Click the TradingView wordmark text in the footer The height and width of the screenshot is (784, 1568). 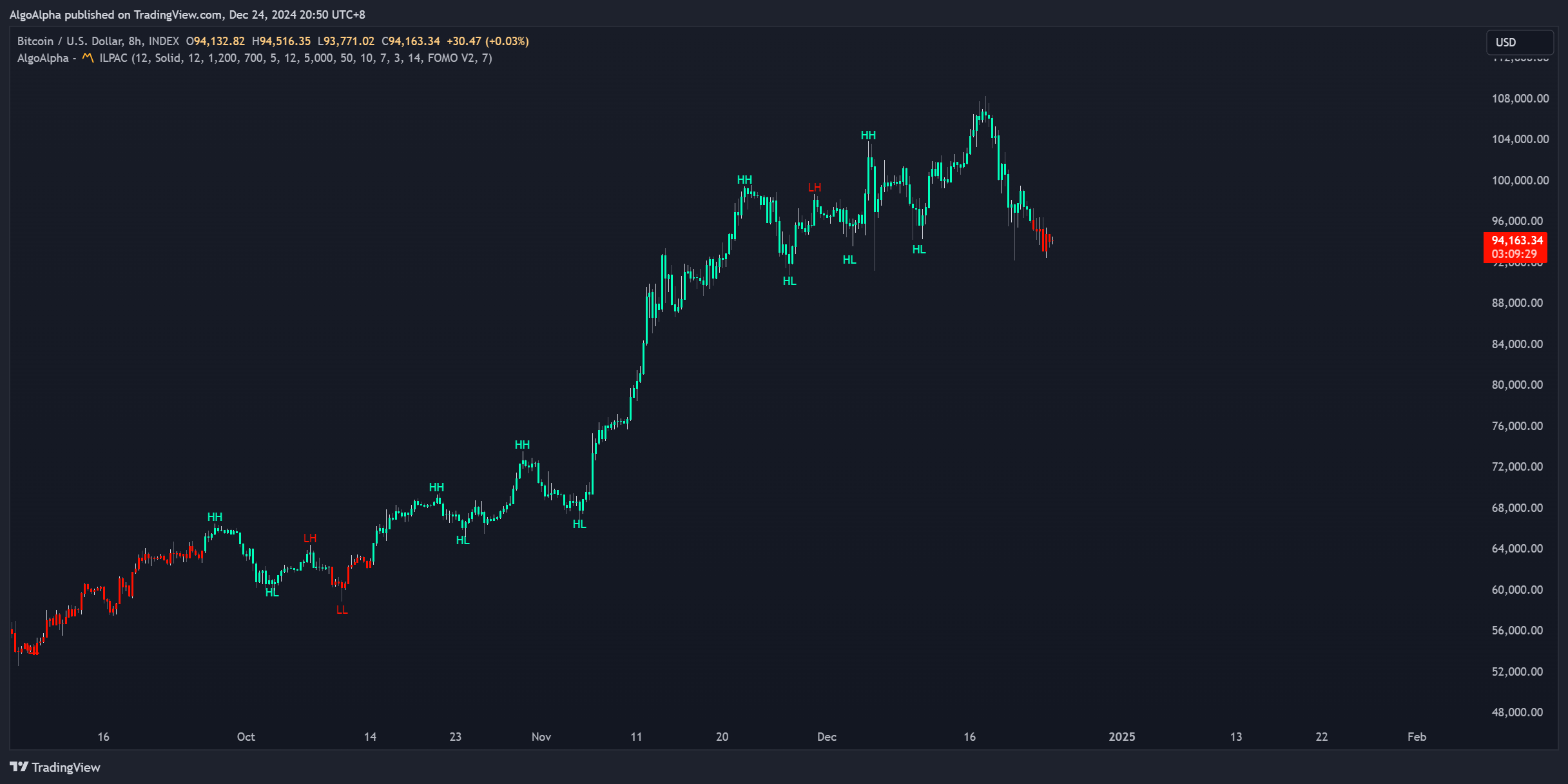click(66, 767)
